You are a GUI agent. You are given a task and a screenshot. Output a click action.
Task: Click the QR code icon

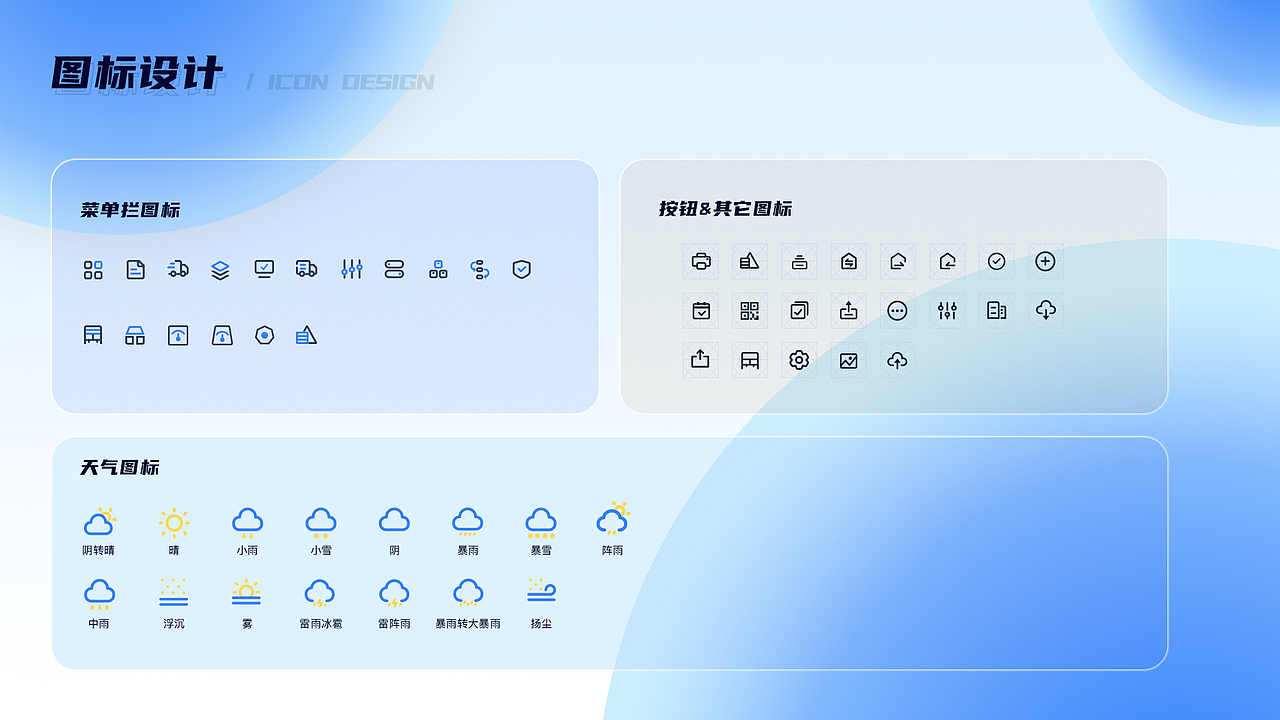749,310
